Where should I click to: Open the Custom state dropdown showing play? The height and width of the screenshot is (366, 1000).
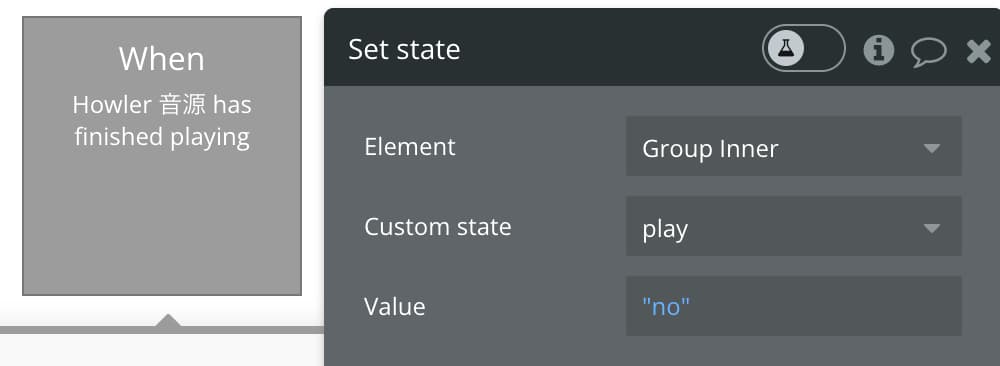tap(793, 226)
